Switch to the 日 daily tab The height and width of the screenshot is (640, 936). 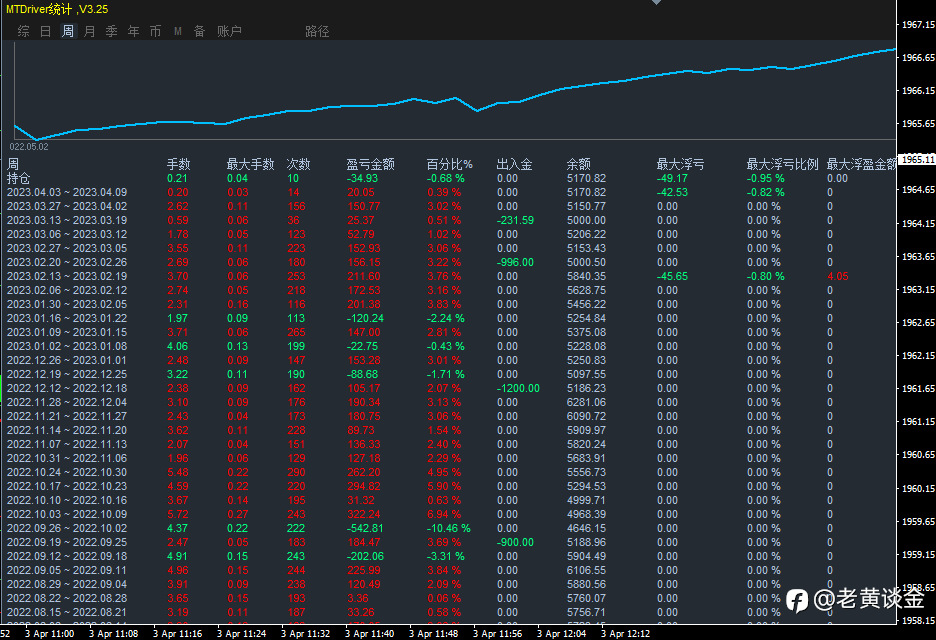coord(45,31)
